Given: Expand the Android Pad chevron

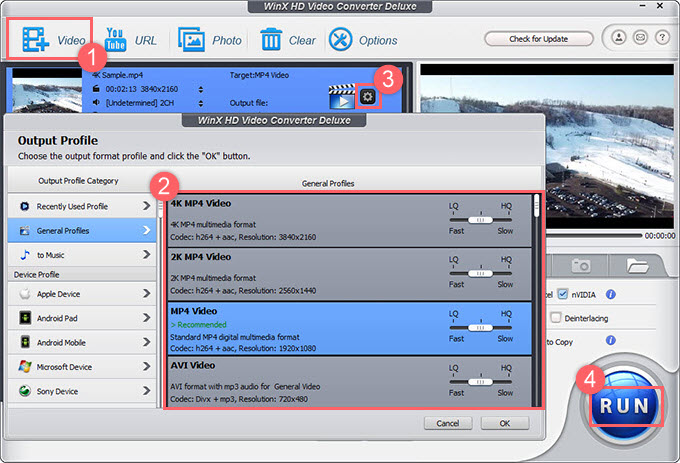Looking at the screenshot, I should (x=147, y=318).
